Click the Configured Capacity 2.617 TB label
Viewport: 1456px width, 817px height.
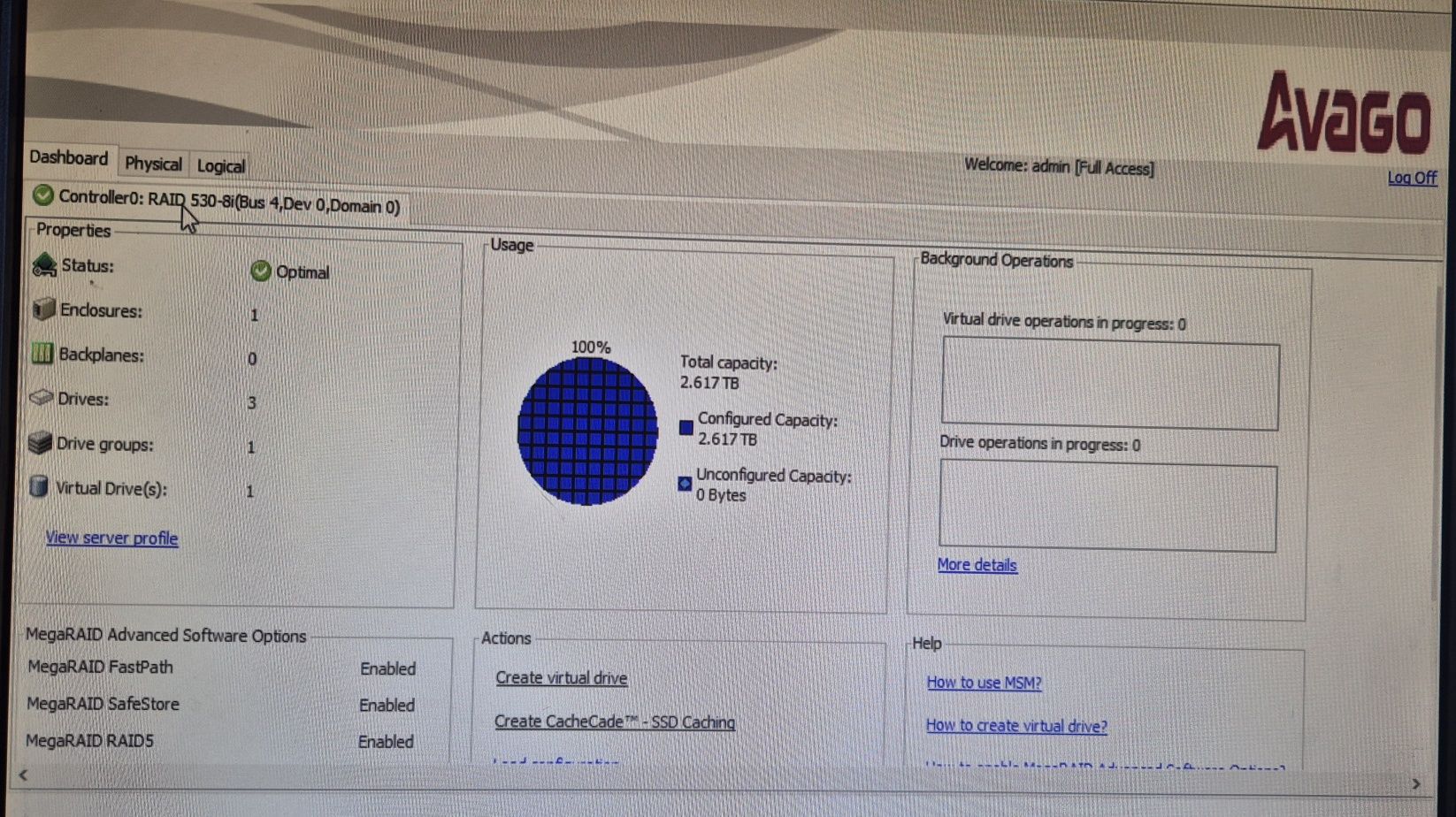[x=767, y=429]
